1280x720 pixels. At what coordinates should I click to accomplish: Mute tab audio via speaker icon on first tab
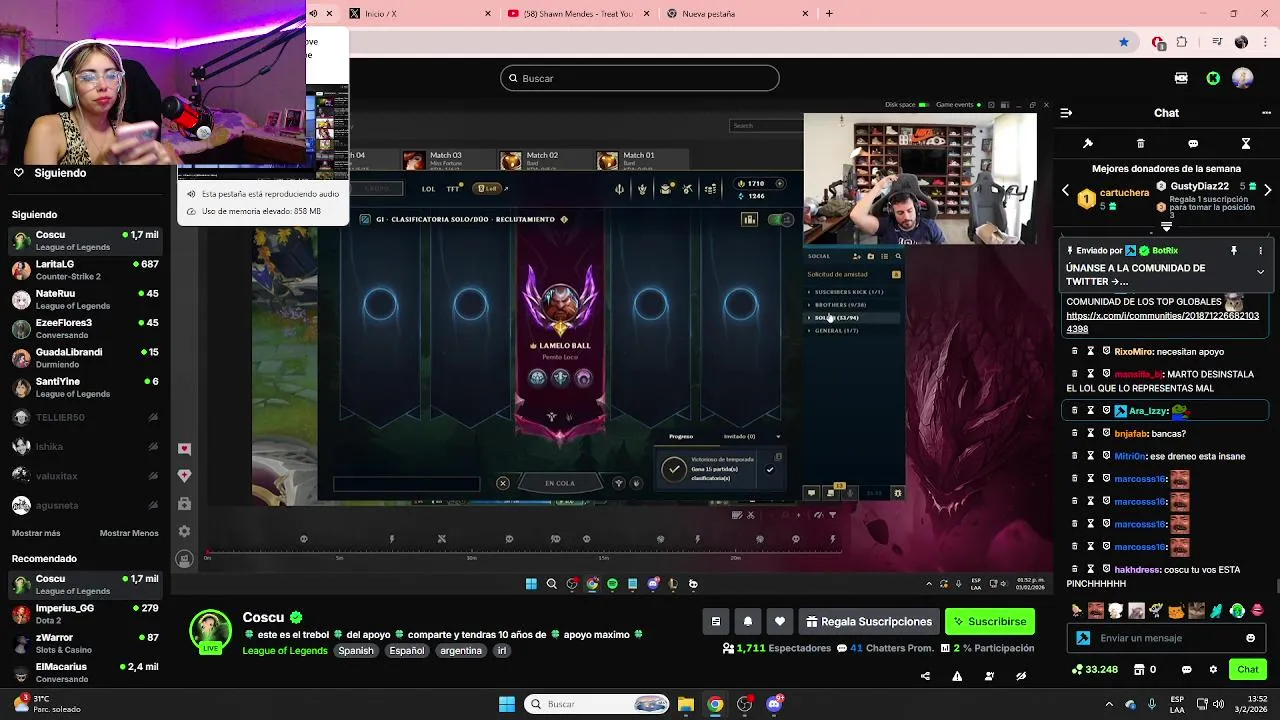(x=313, y=14)
